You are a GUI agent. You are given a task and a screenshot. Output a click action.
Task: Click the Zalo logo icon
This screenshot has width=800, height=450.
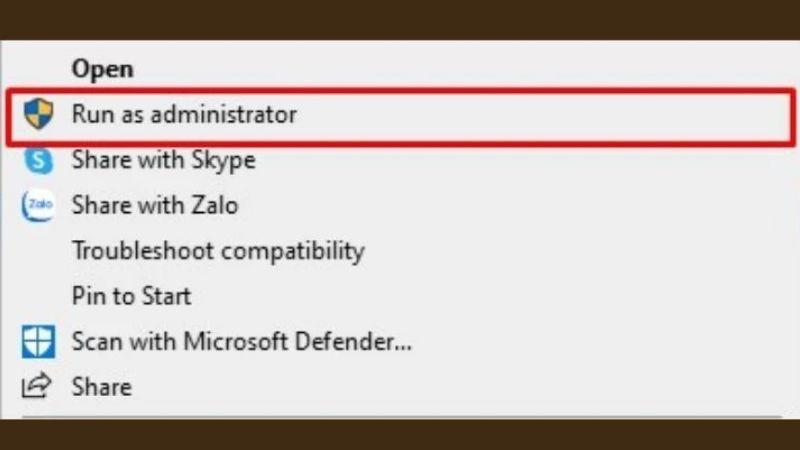37,206
